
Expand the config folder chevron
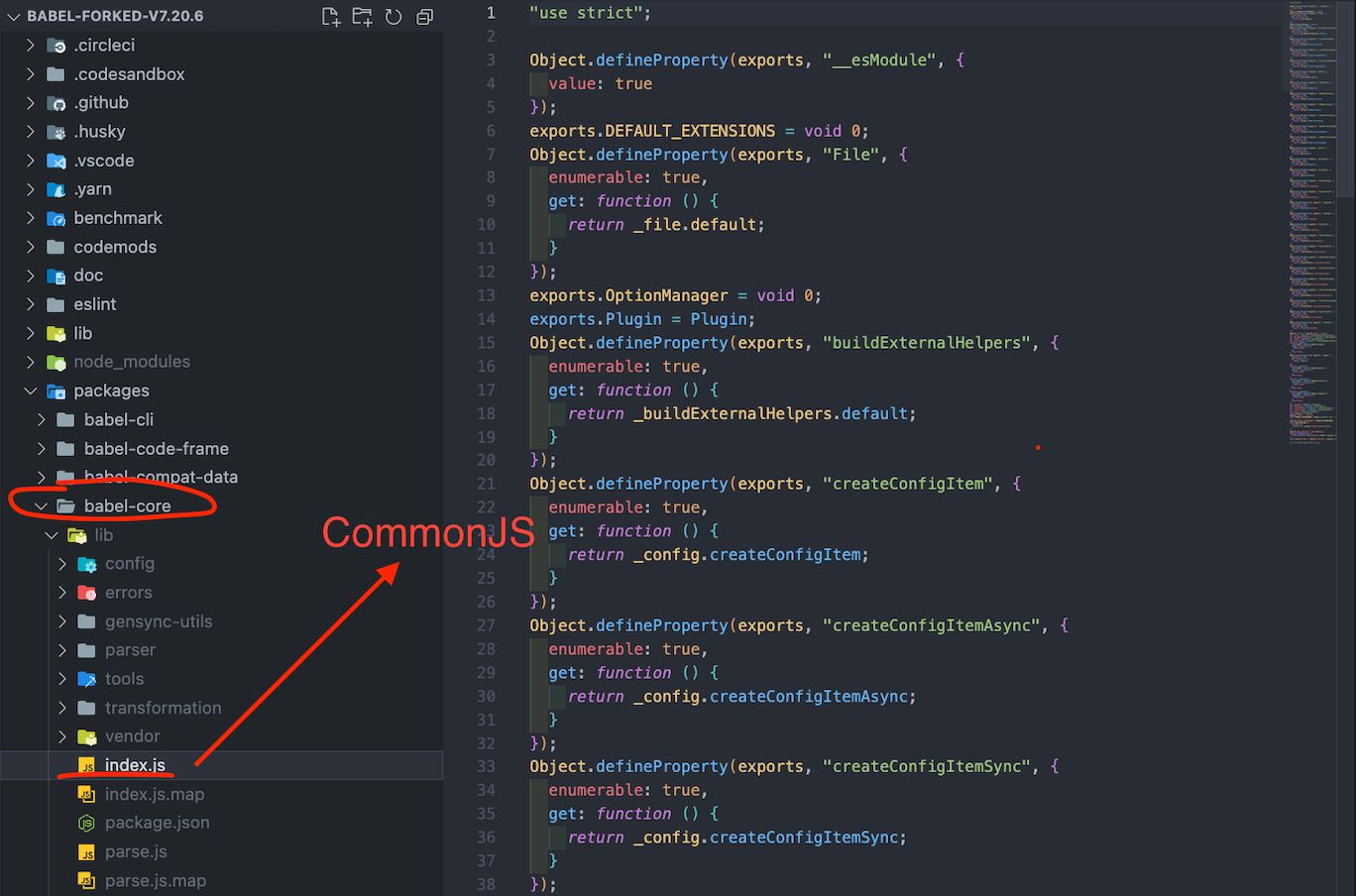point(61,564)
